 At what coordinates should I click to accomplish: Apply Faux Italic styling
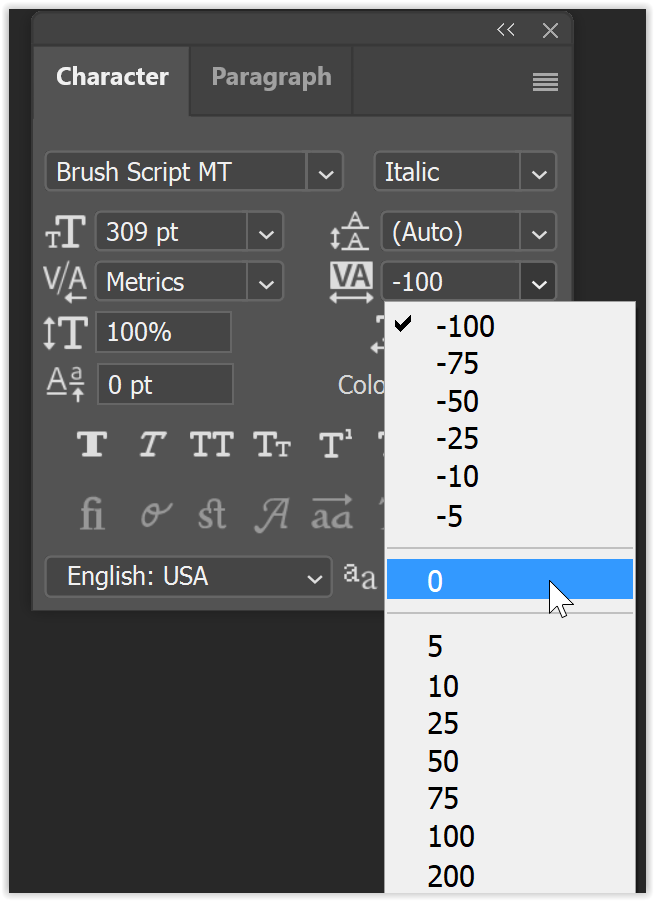151,445
